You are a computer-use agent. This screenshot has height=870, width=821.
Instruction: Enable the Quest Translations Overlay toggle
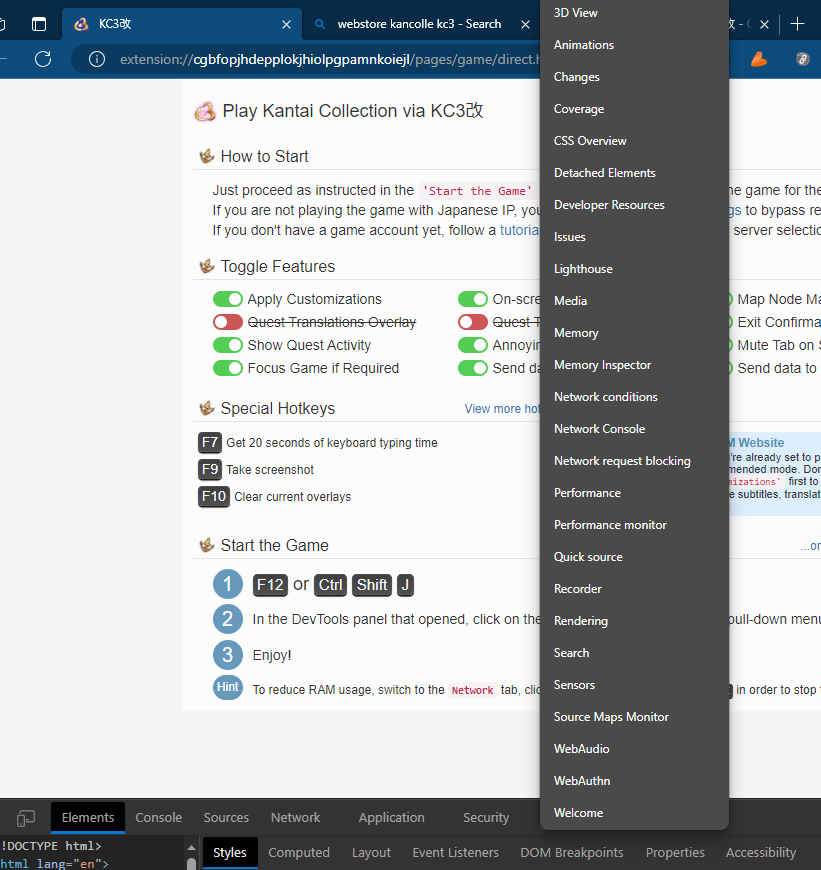coord(228,321)
